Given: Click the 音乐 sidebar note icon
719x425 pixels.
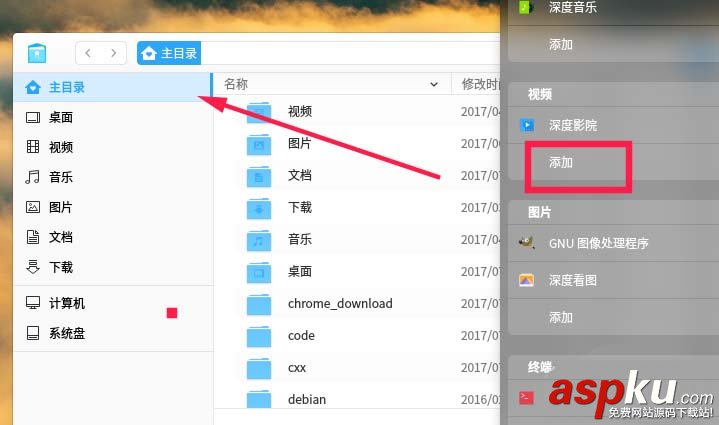Looking at the screenshot, I should [x=33, y=177].
